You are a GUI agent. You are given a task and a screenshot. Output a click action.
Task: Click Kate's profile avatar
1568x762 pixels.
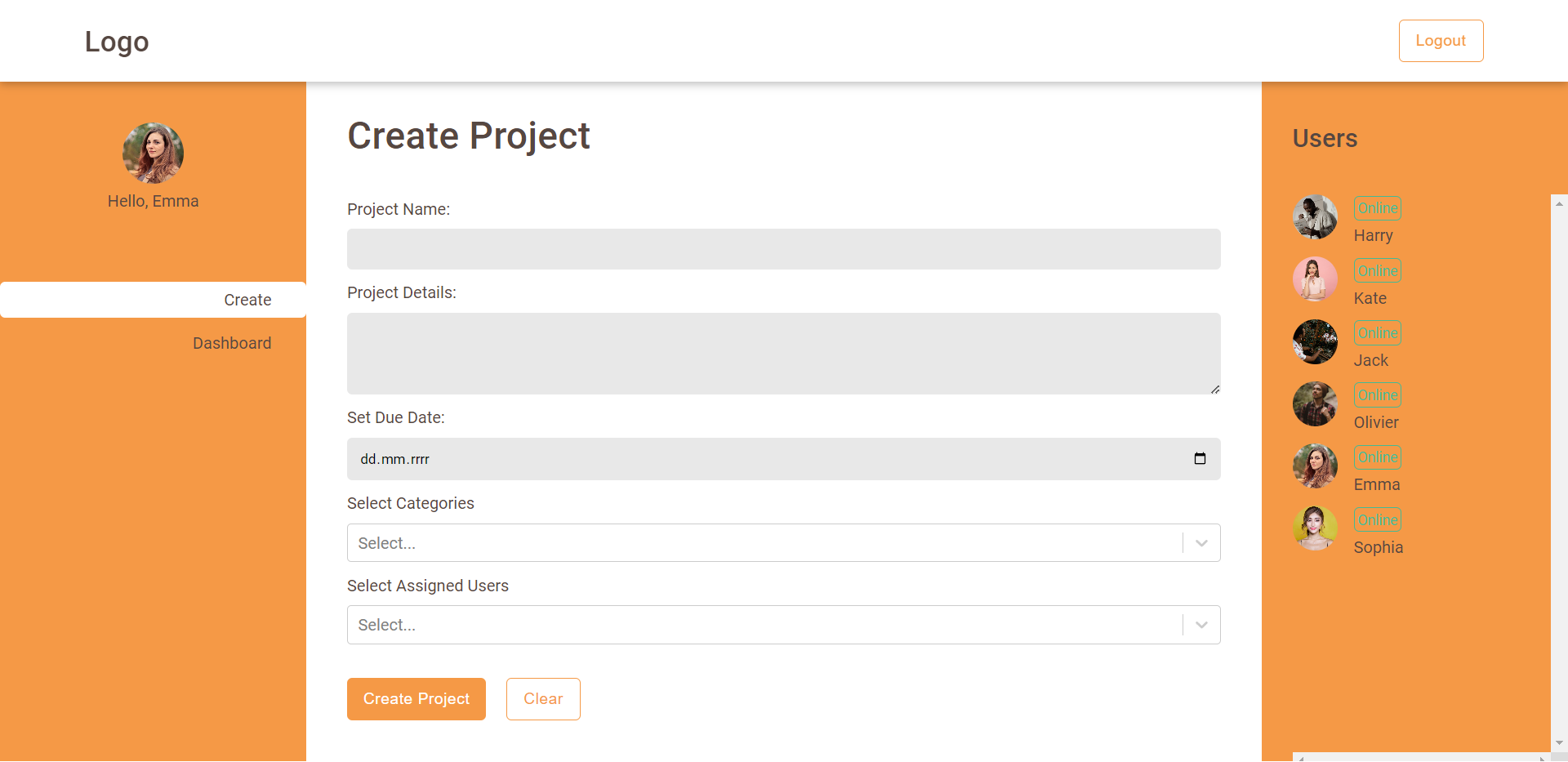point(1315,279)
